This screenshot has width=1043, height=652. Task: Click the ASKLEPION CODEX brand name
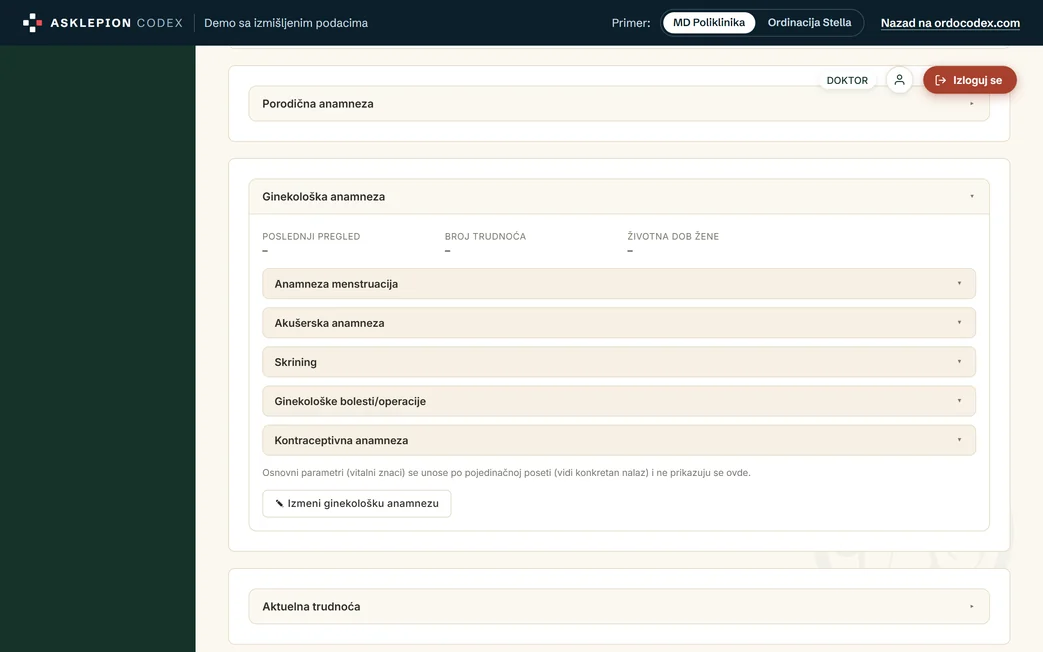click(116, 23)
